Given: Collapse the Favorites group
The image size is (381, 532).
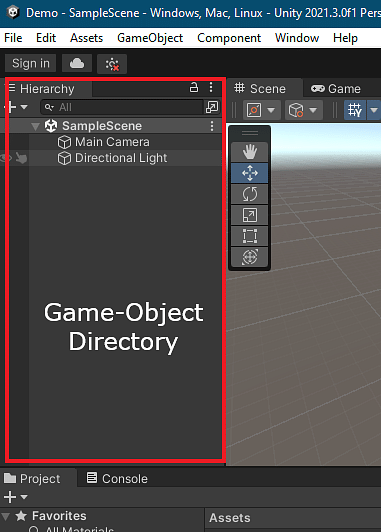Looking at the screenshot, I should [5, 516].
